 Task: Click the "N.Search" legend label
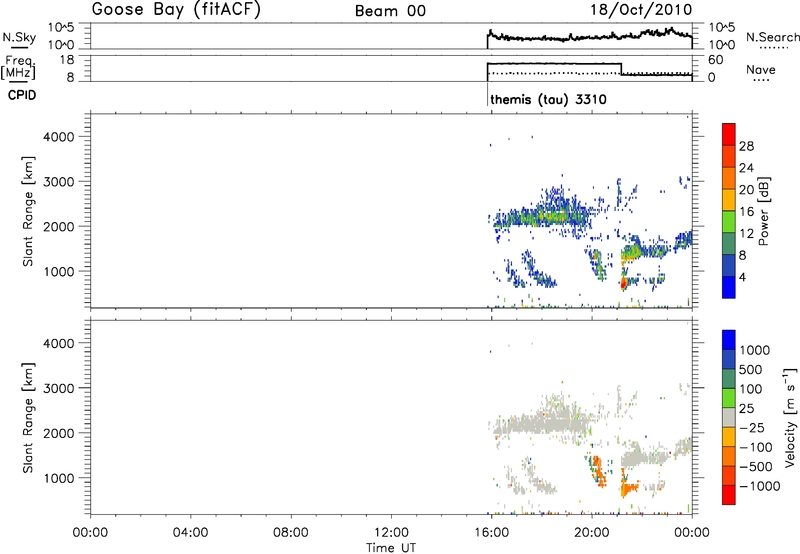772,37
